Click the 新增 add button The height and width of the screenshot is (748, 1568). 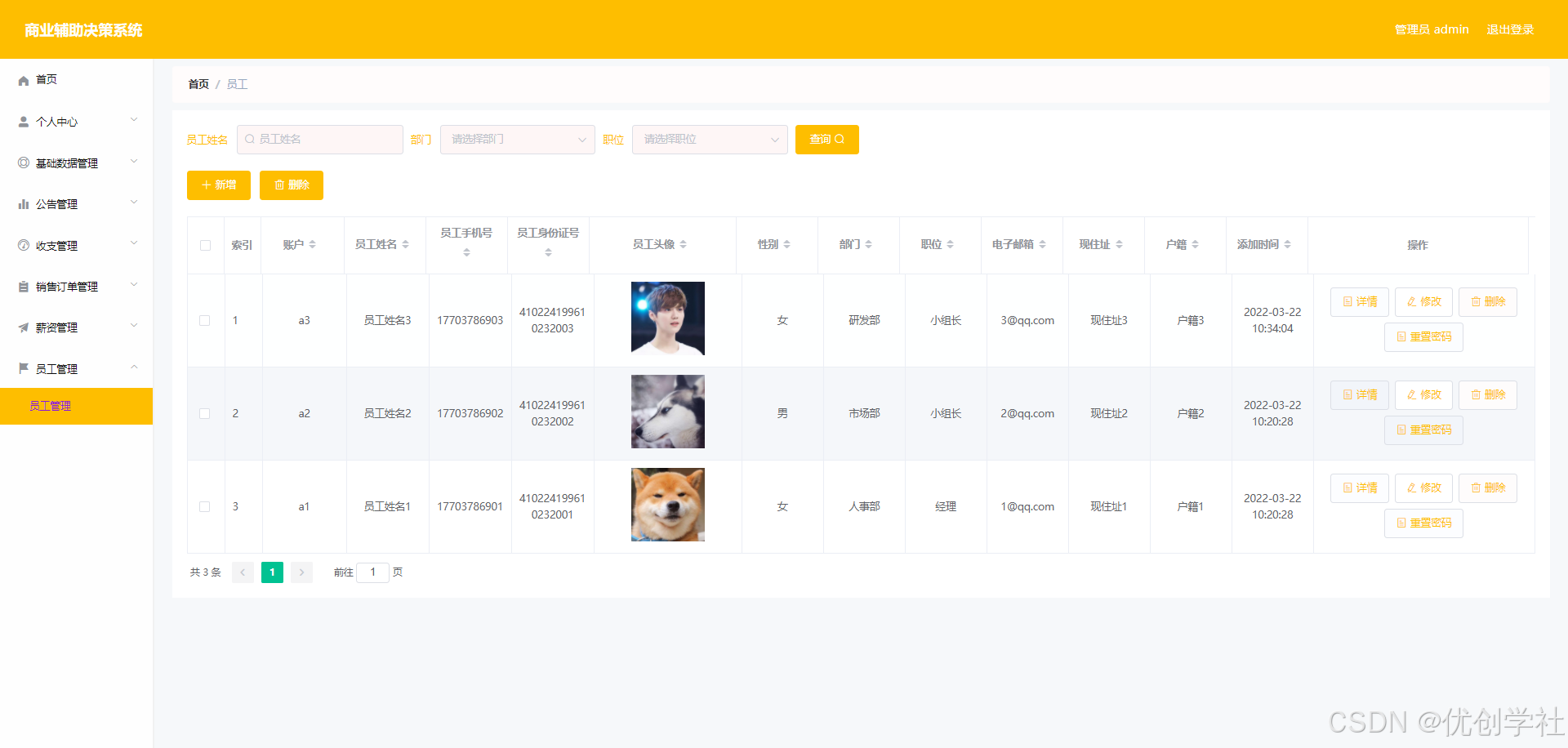click(219, 185)
